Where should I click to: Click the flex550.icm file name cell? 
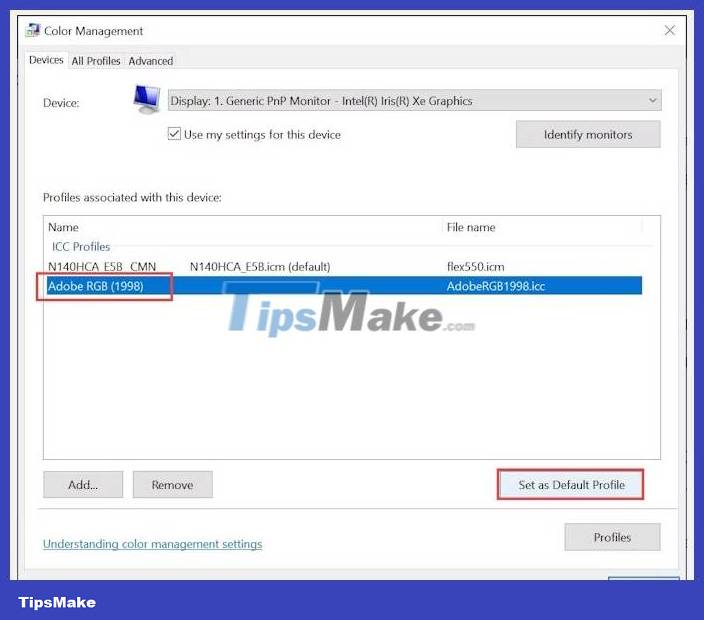[475, 267]
